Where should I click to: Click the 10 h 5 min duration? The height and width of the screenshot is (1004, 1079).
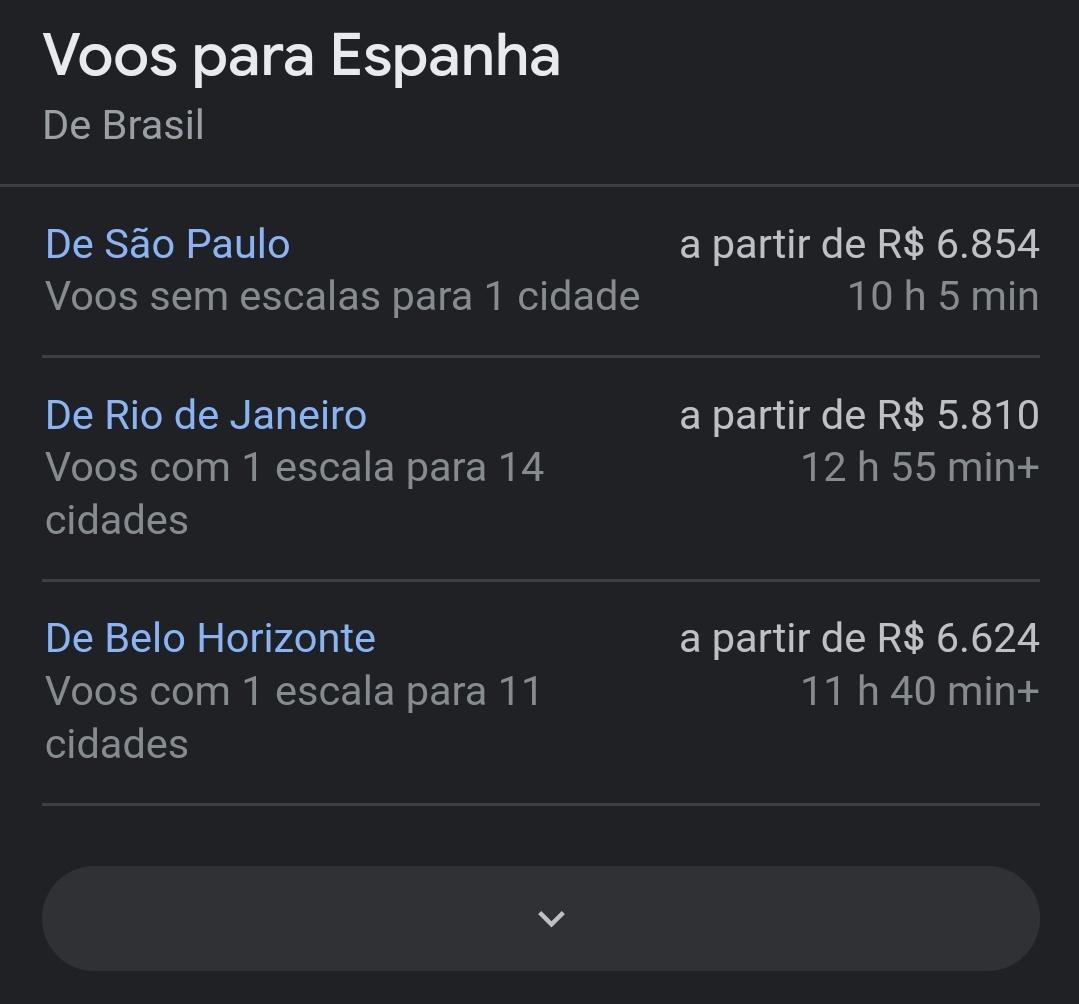(943, 297)
